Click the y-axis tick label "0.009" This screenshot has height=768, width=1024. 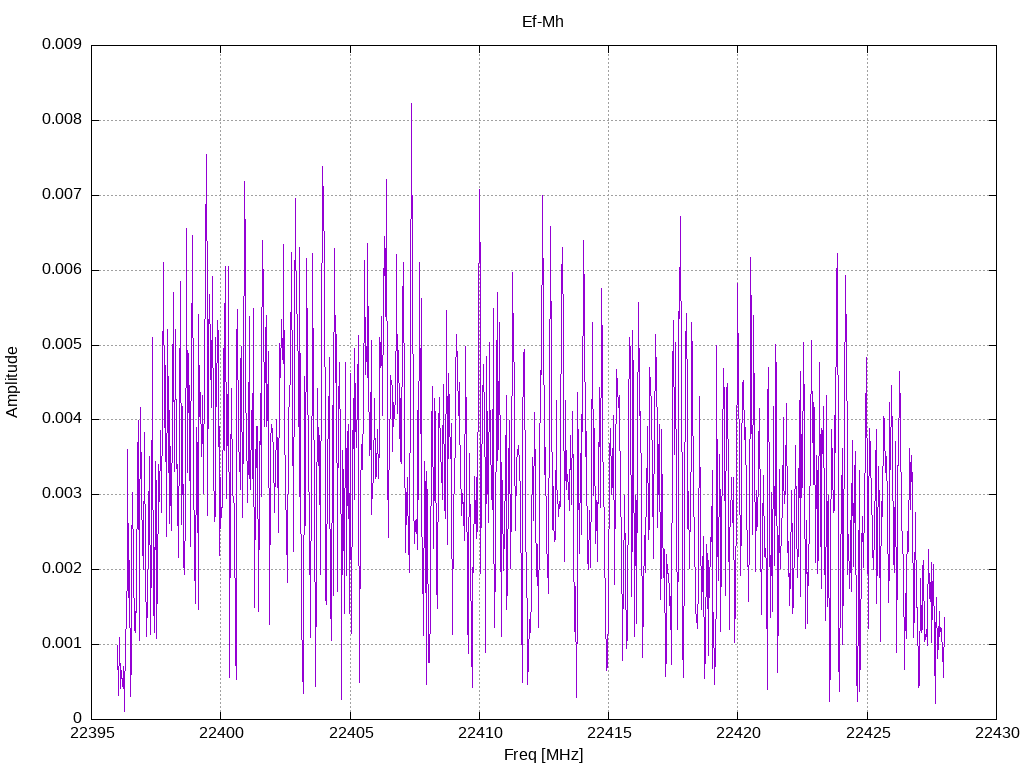62,44
